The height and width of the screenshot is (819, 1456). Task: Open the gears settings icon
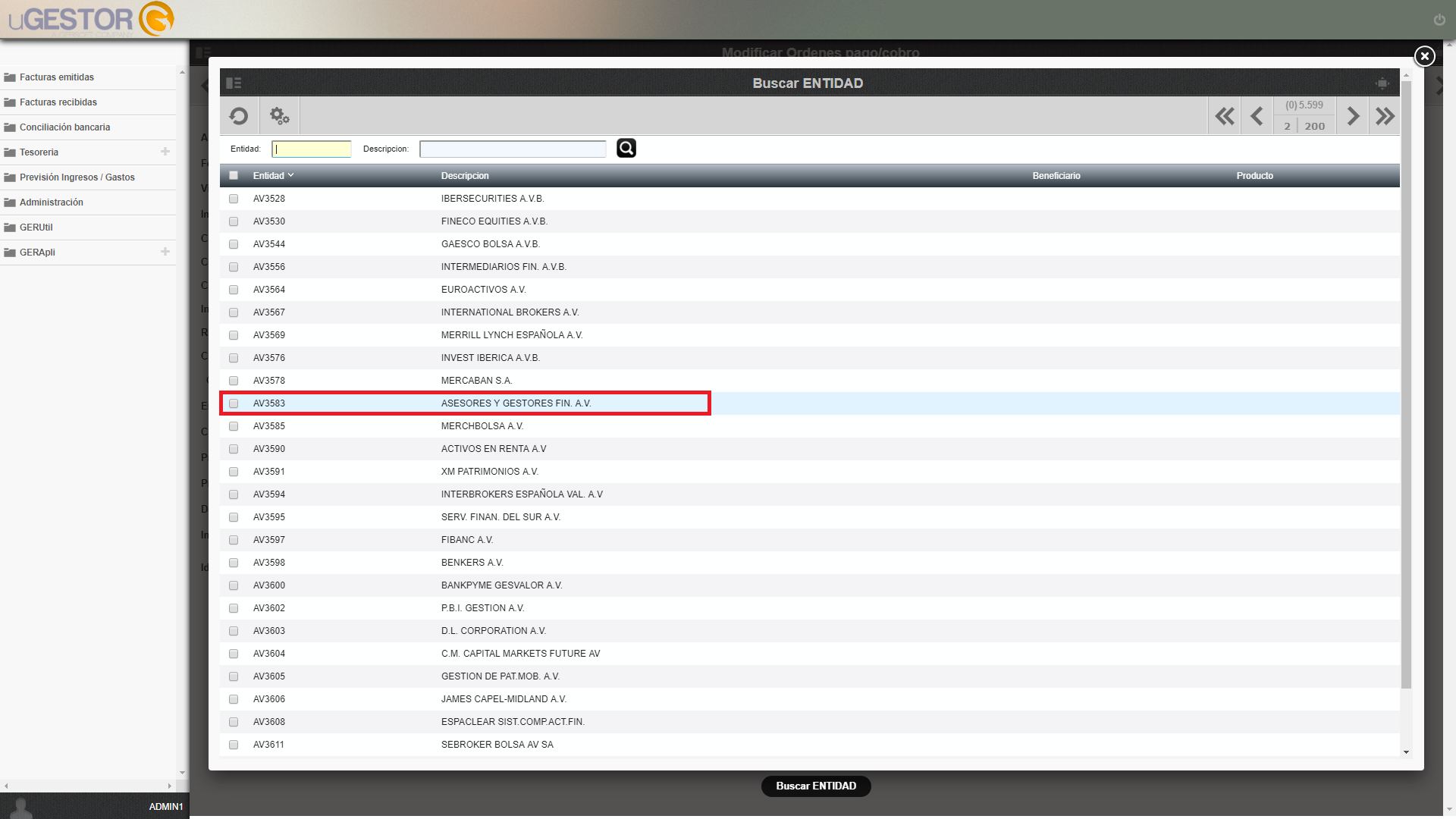280,116
